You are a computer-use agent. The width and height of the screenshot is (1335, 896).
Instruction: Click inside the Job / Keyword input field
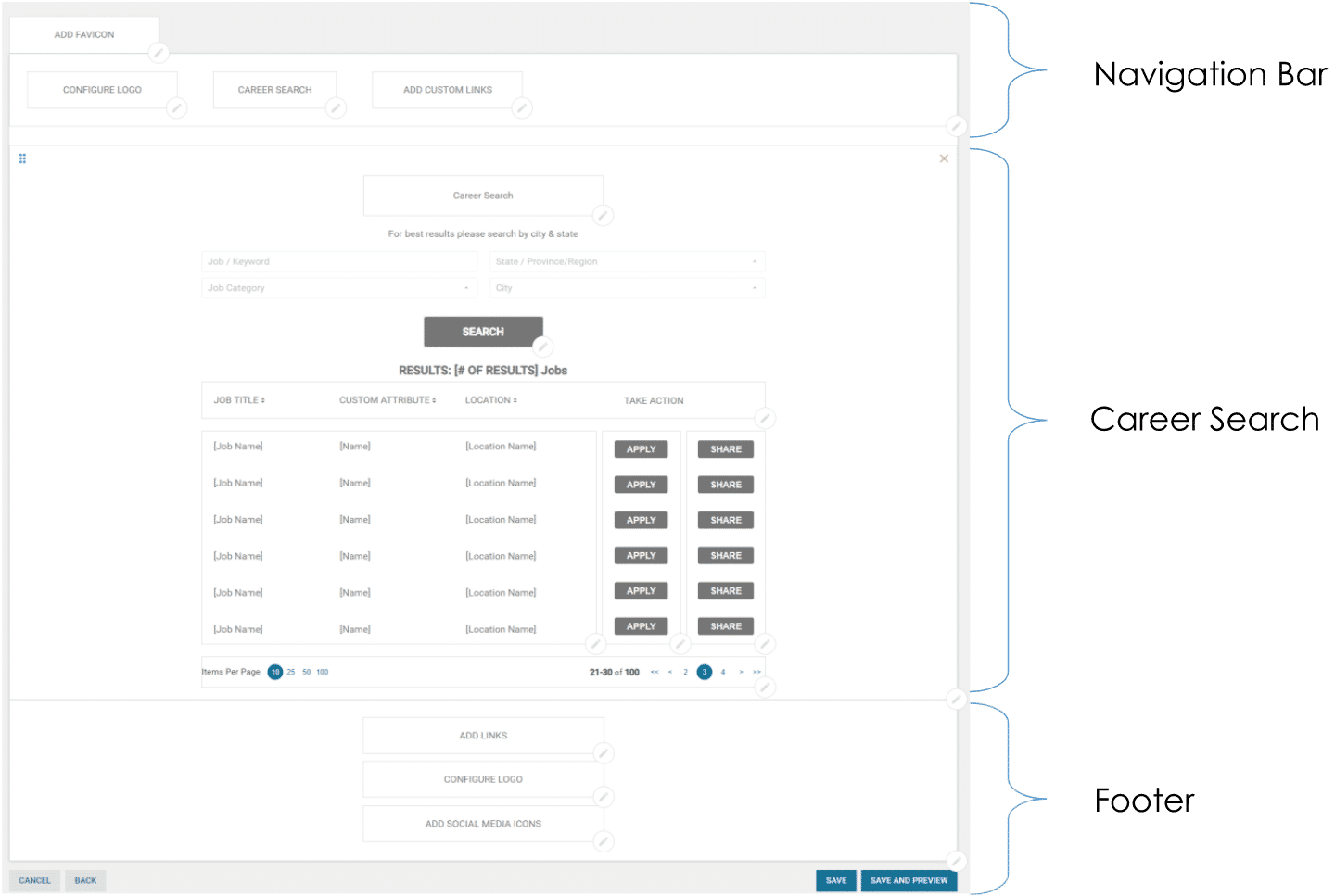click(x=339, y=261)
